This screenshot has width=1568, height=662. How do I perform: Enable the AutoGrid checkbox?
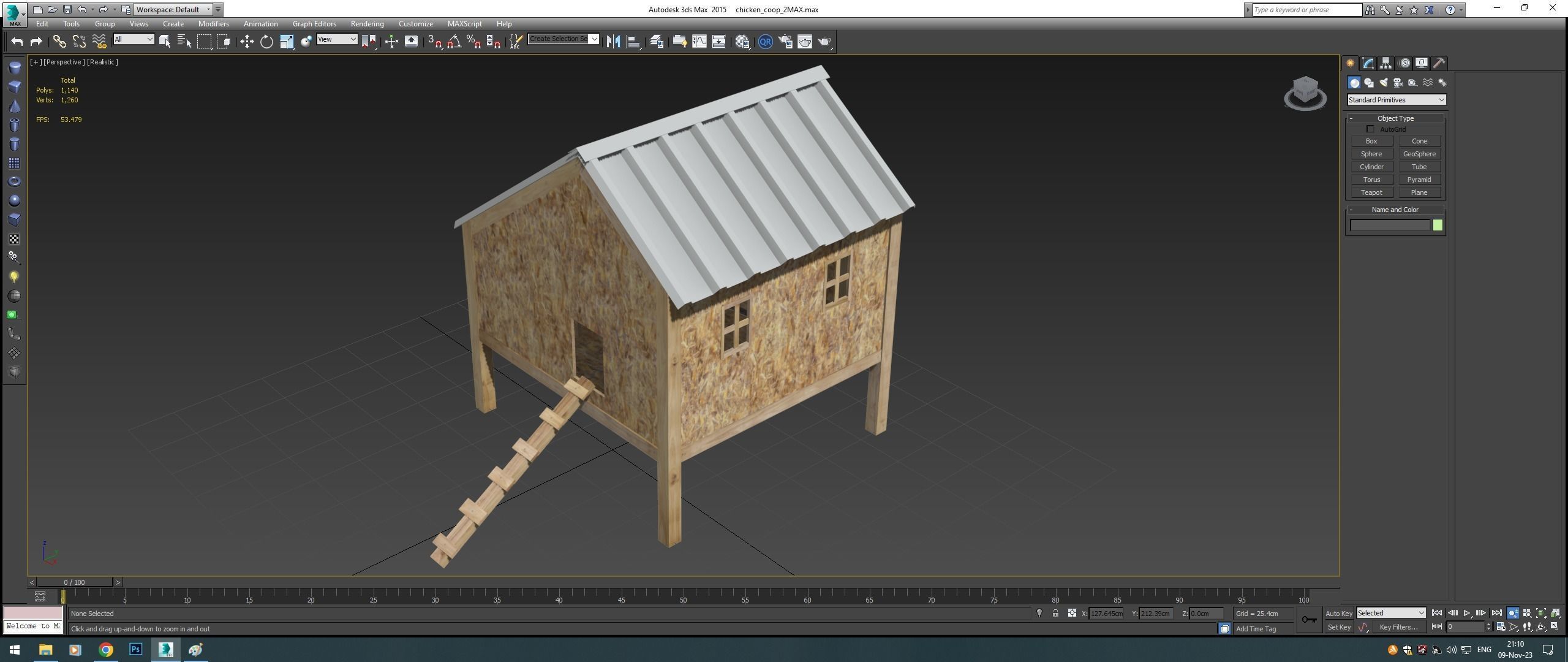[x=1370, y=129]
